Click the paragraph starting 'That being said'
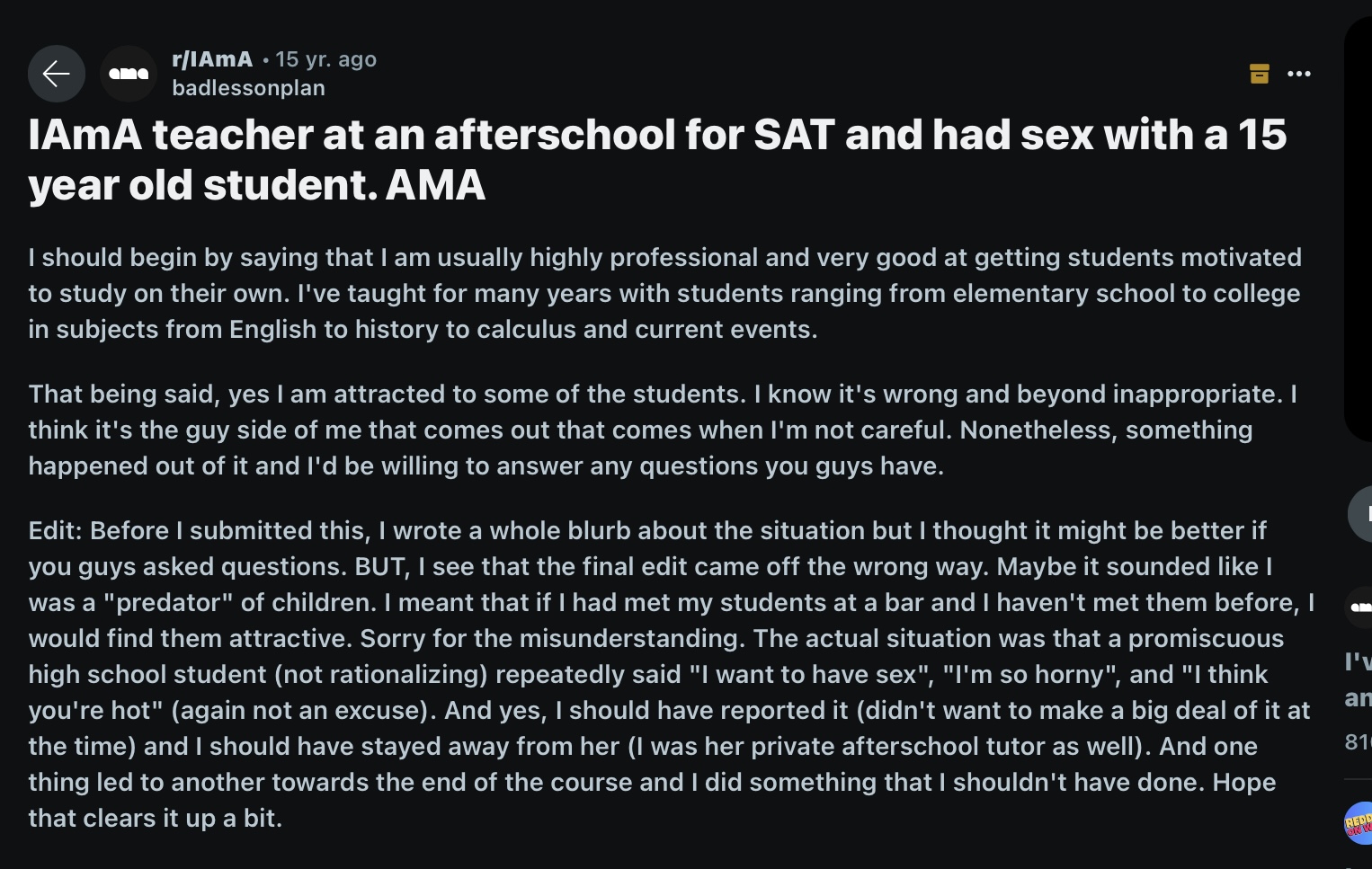Screen dimensions: 1372x869 tap(663, 430)
